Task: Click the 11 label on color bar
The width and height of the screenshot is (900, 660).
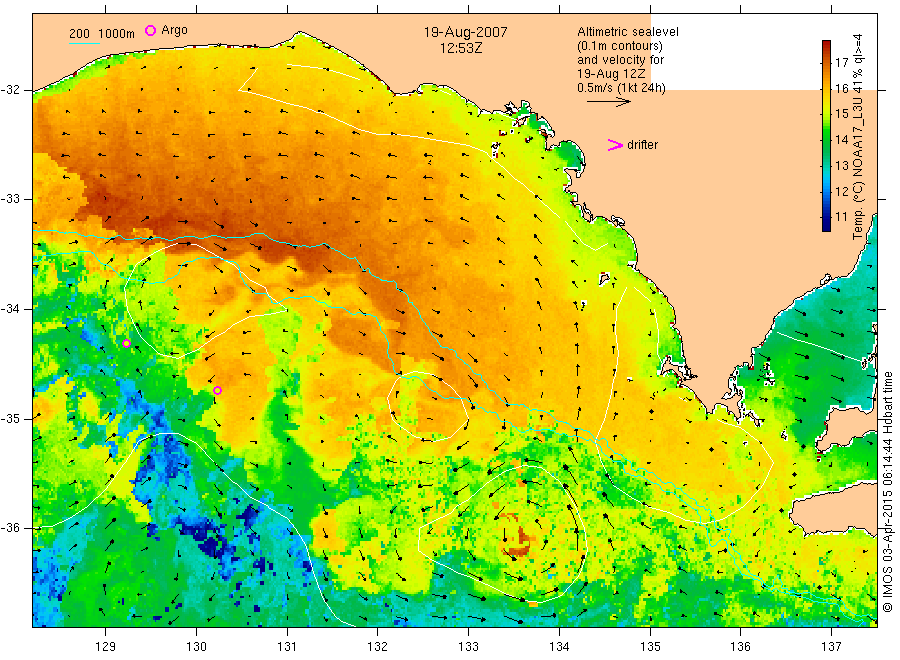Action: 841,217
